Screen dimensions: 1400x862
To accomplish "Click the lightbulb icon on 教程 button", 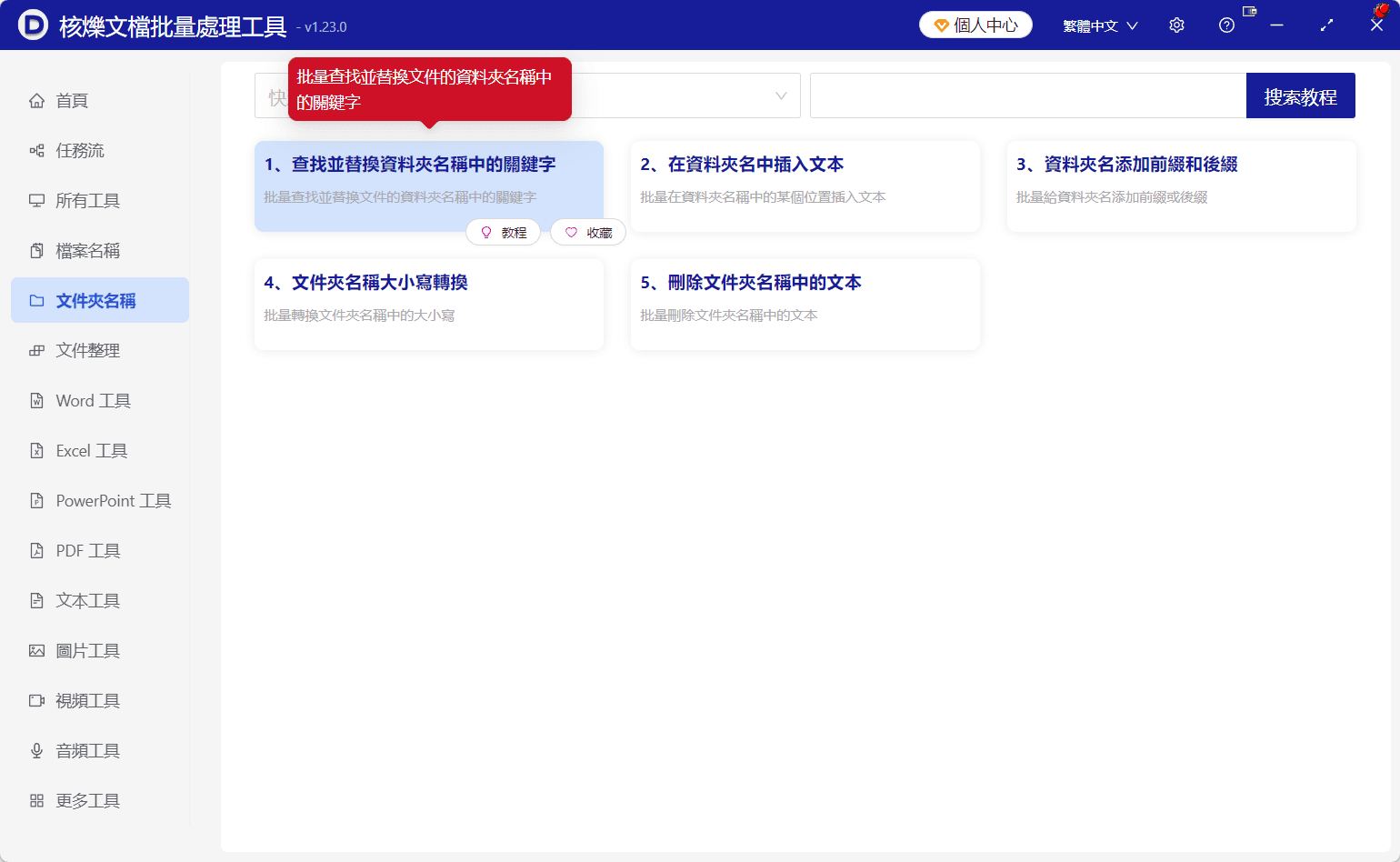I will click(x=486, y=233).
